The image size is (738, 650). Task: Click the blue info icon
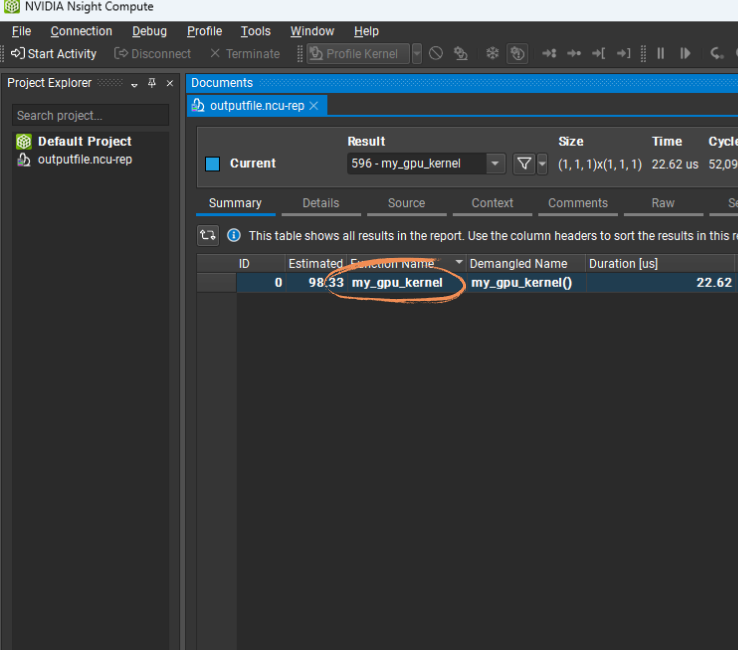pos(233,235)
